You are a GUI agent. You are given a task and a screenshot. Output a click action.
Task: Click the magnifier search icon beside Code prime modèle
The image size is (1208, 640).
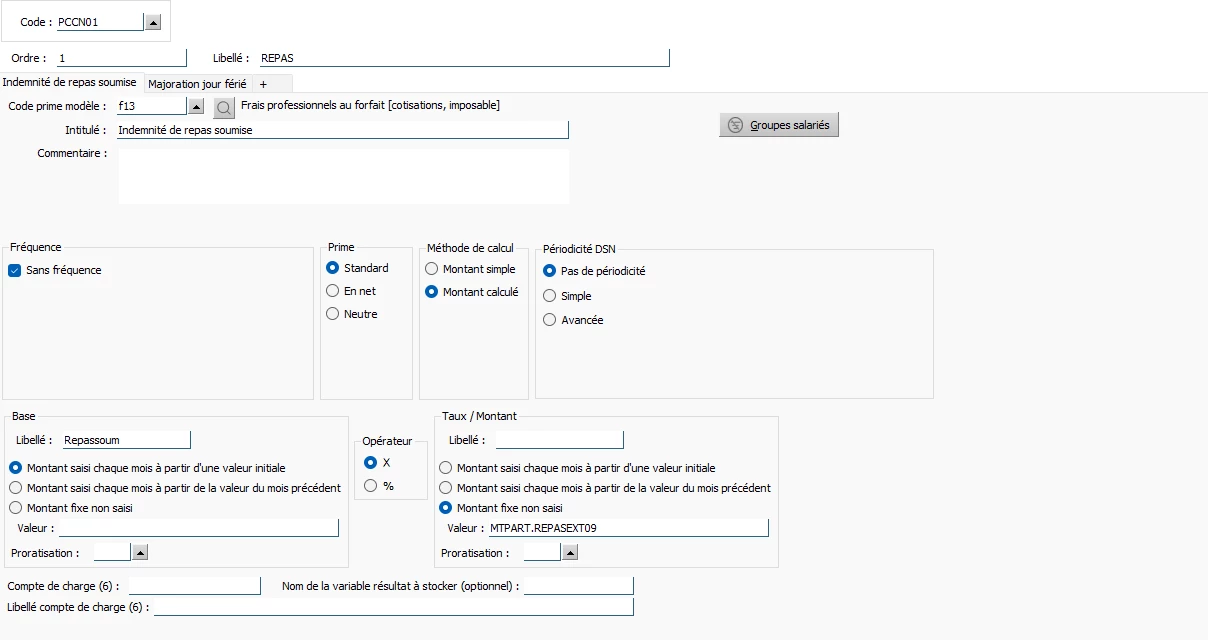(x=224, y=107)
